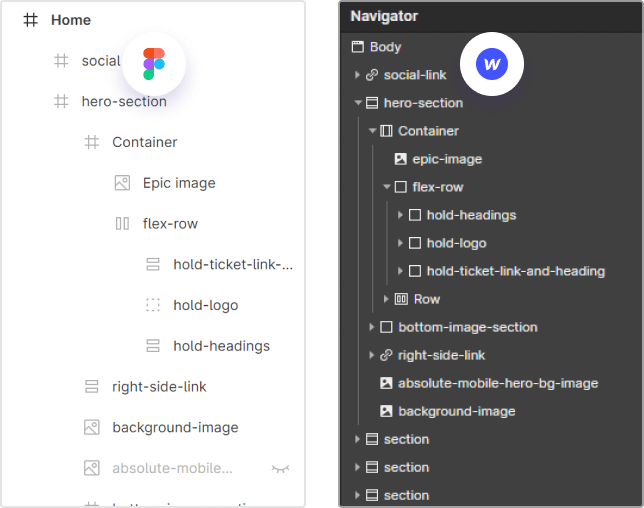The height and width of the screenshot is (508, 644).
Task: Select the hold-headings layer in Figma
Action: [x=221, y=346]
